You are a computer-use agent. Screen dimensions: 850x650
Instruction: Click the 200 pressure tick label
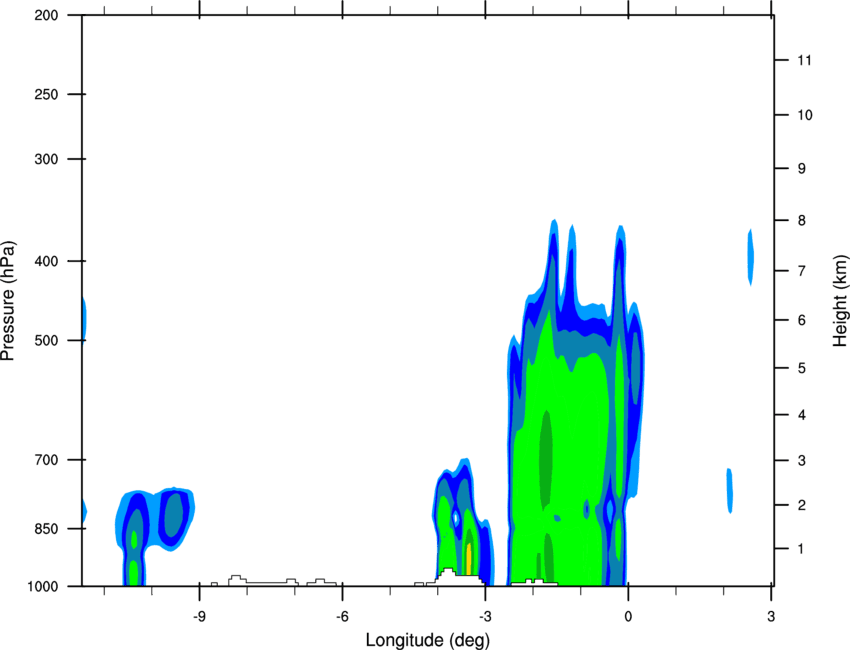(46, 15)
